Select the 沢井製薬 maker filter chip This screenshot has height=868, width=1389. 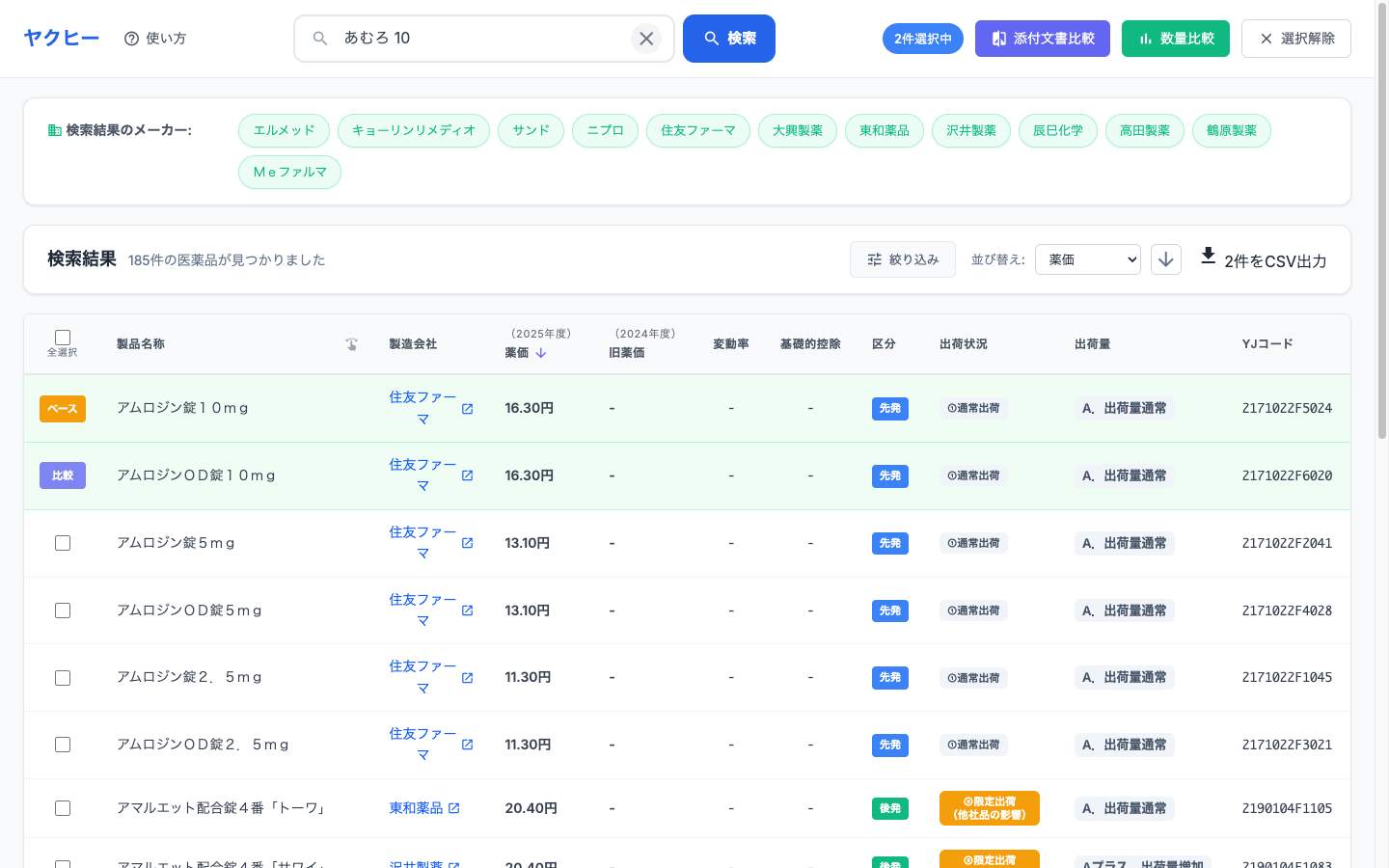coord(970,130)
